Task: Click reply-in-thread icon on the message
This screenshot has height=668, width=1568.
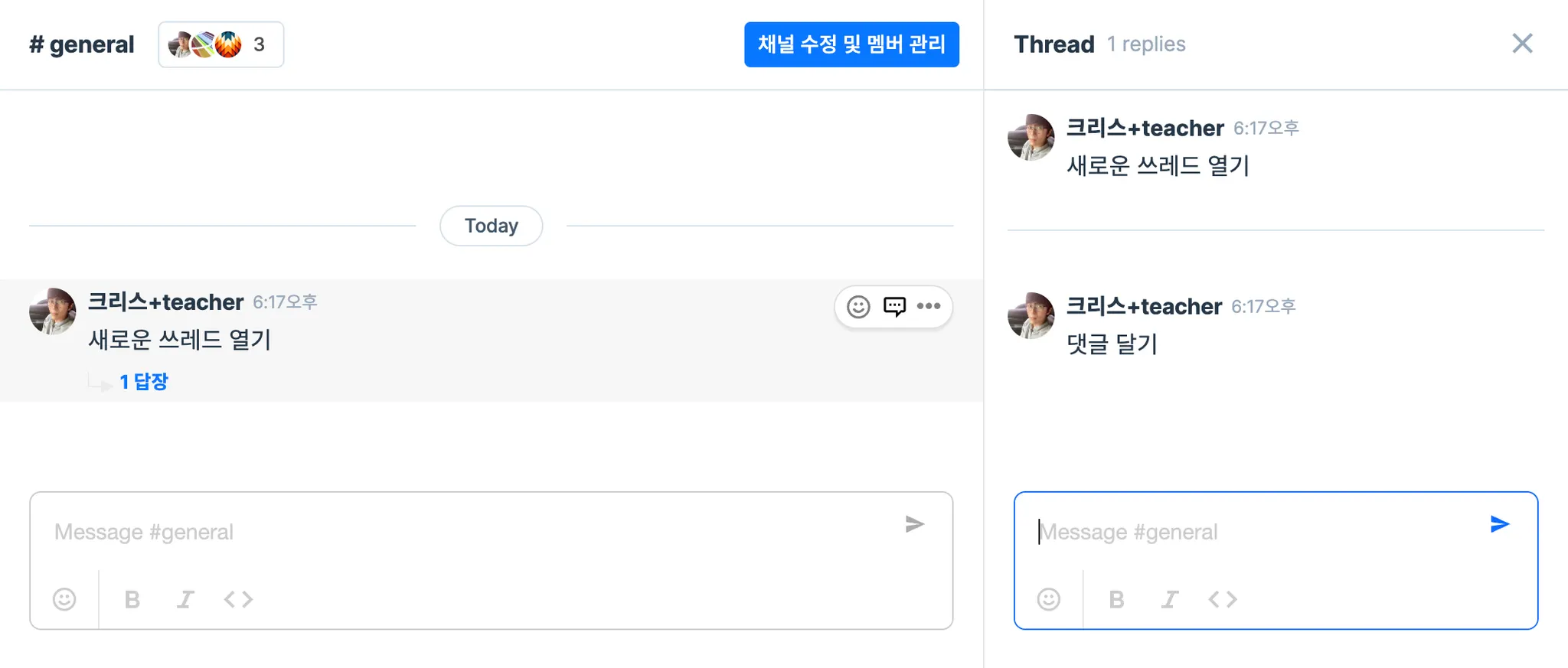Action: pos(894,307)
